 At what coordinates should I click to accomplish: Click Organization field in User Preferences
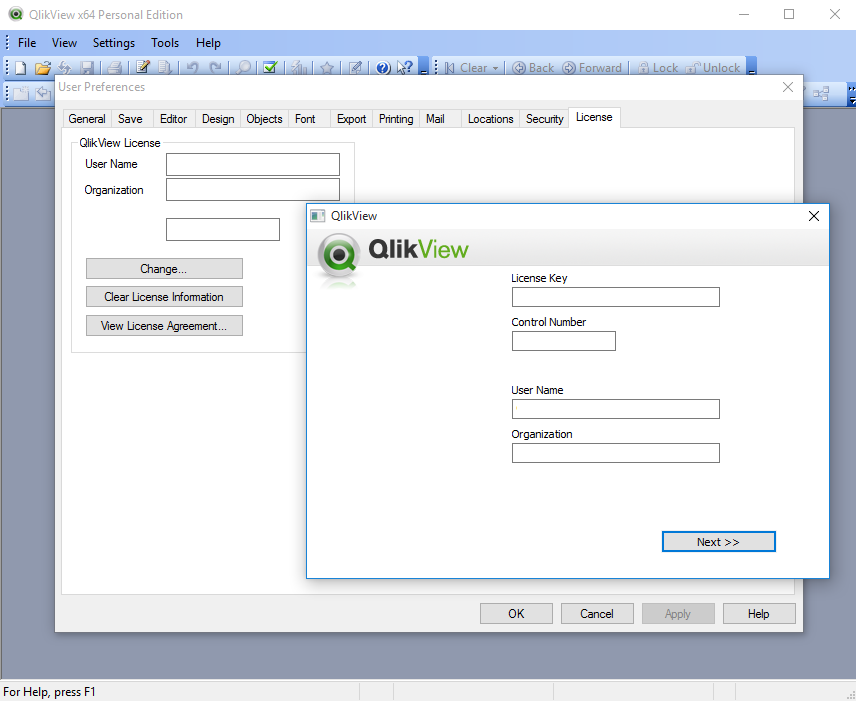point(253,190)
